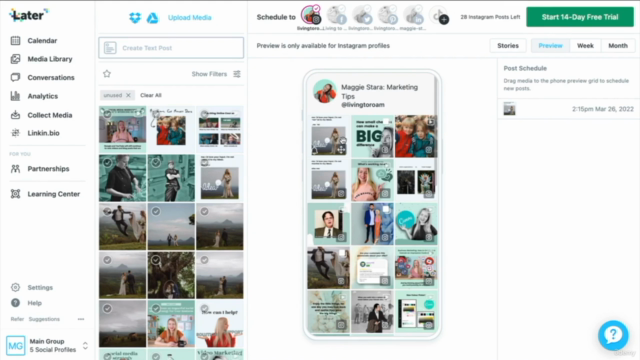Open Collect Media
640x360 pixels.
tap(50, 115)
